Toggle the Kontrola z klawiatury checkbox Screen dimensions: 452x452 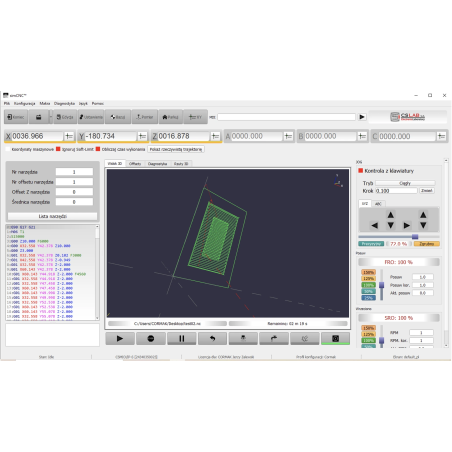click(x=360, y=171)
